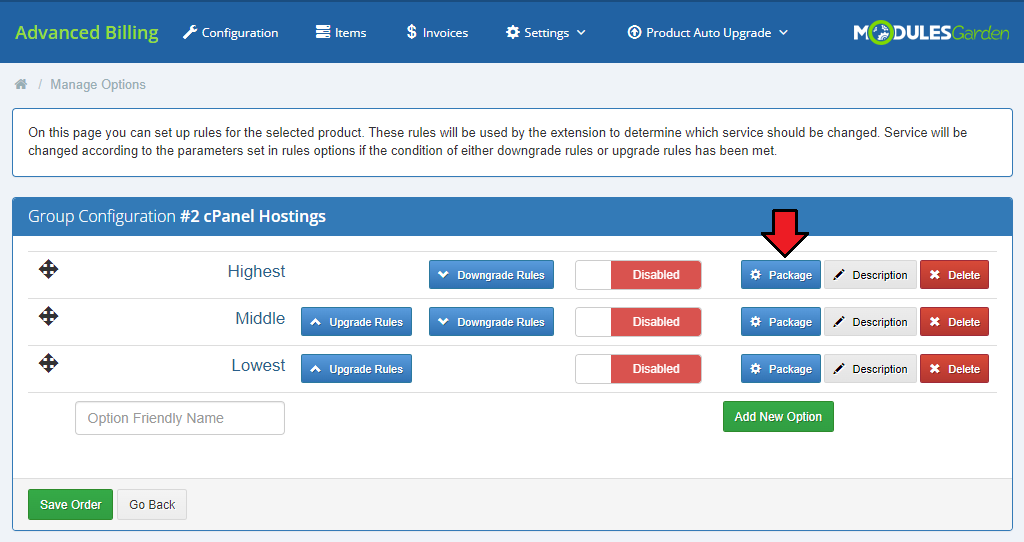1024x542 pixels.
Task: Open Upgrade Rules for the Middle option
Action: (x=357, y=322)
